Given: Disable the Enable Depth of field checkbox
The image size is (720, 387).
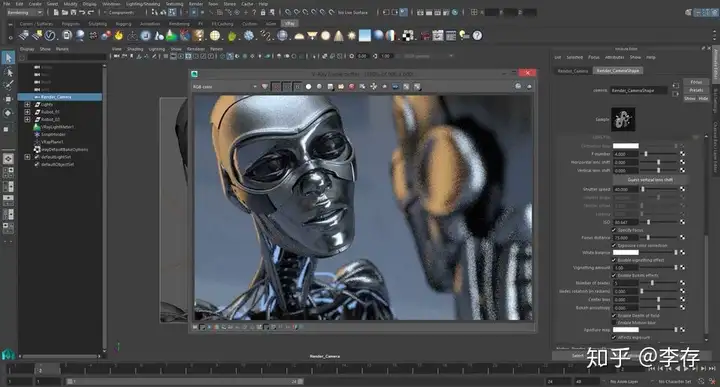Looking at the screenshot, I should click(x=614, y=315).
